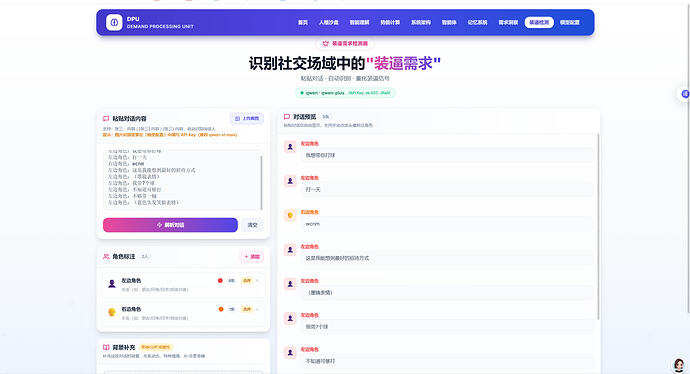The width and height of the screenshot is (690, 374).
Task: Click the 上传截图 upload button
Action: [x=247, y=118]
